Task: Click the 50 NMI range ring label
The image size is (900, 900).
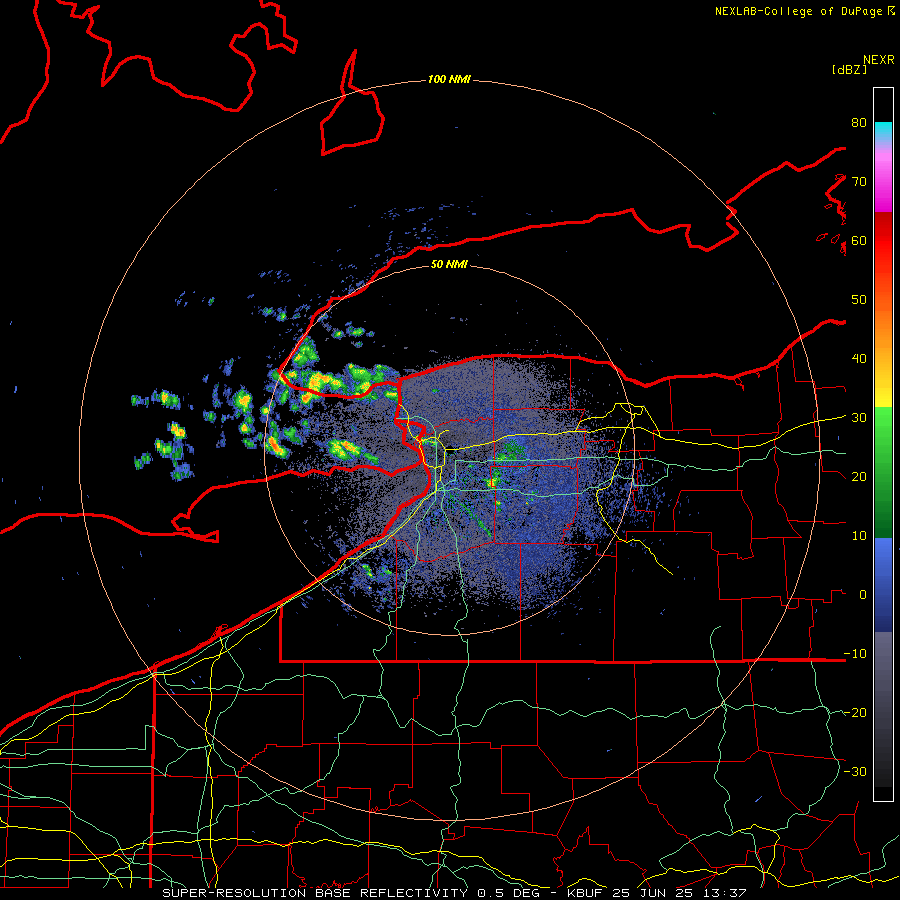Action: click(449, 264)
